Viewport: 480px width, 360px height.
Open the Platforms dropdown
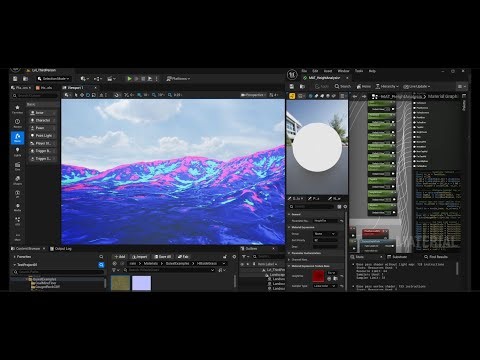click(x=178, y=79)
